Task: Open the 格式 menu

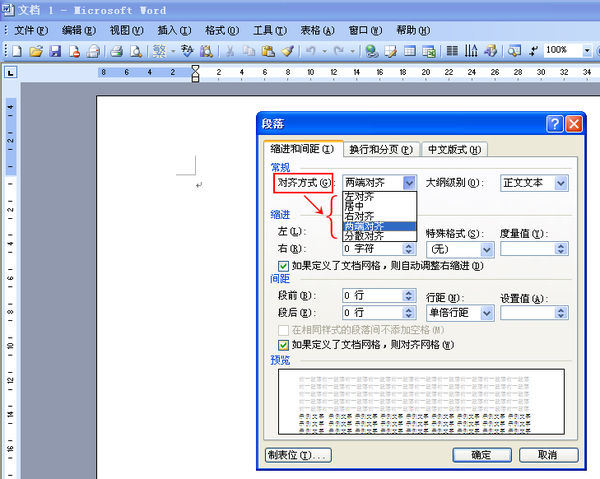Action: coord(222,30)
